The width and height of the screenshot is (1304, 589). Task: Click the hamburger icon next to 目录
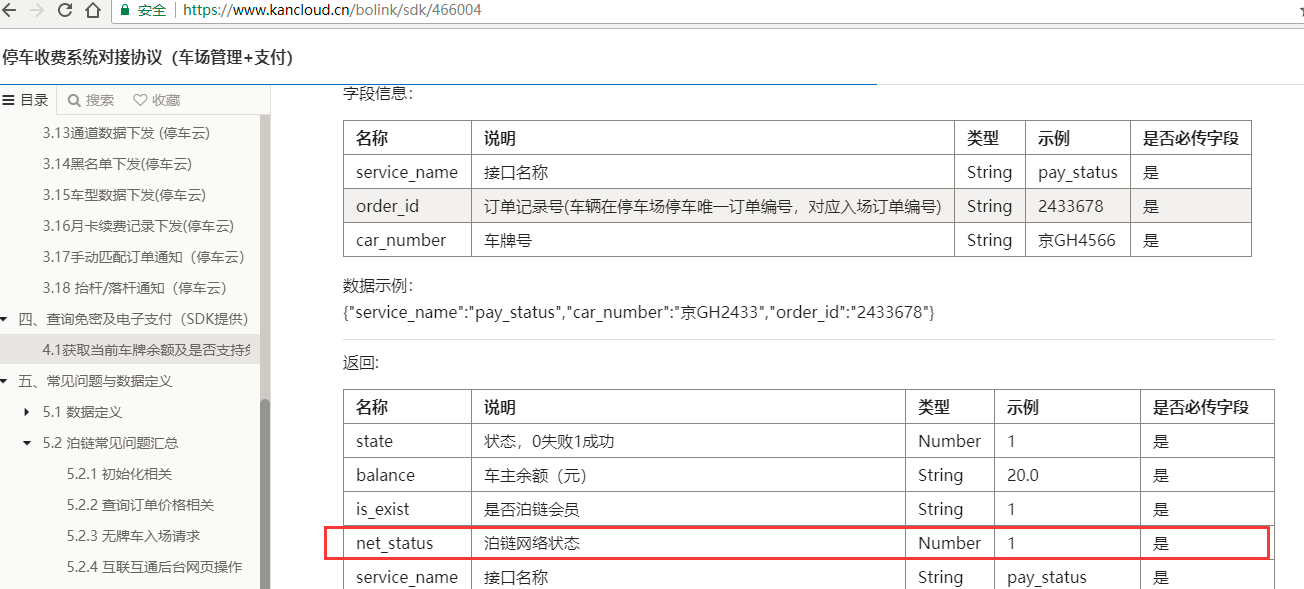click(9, 100)
